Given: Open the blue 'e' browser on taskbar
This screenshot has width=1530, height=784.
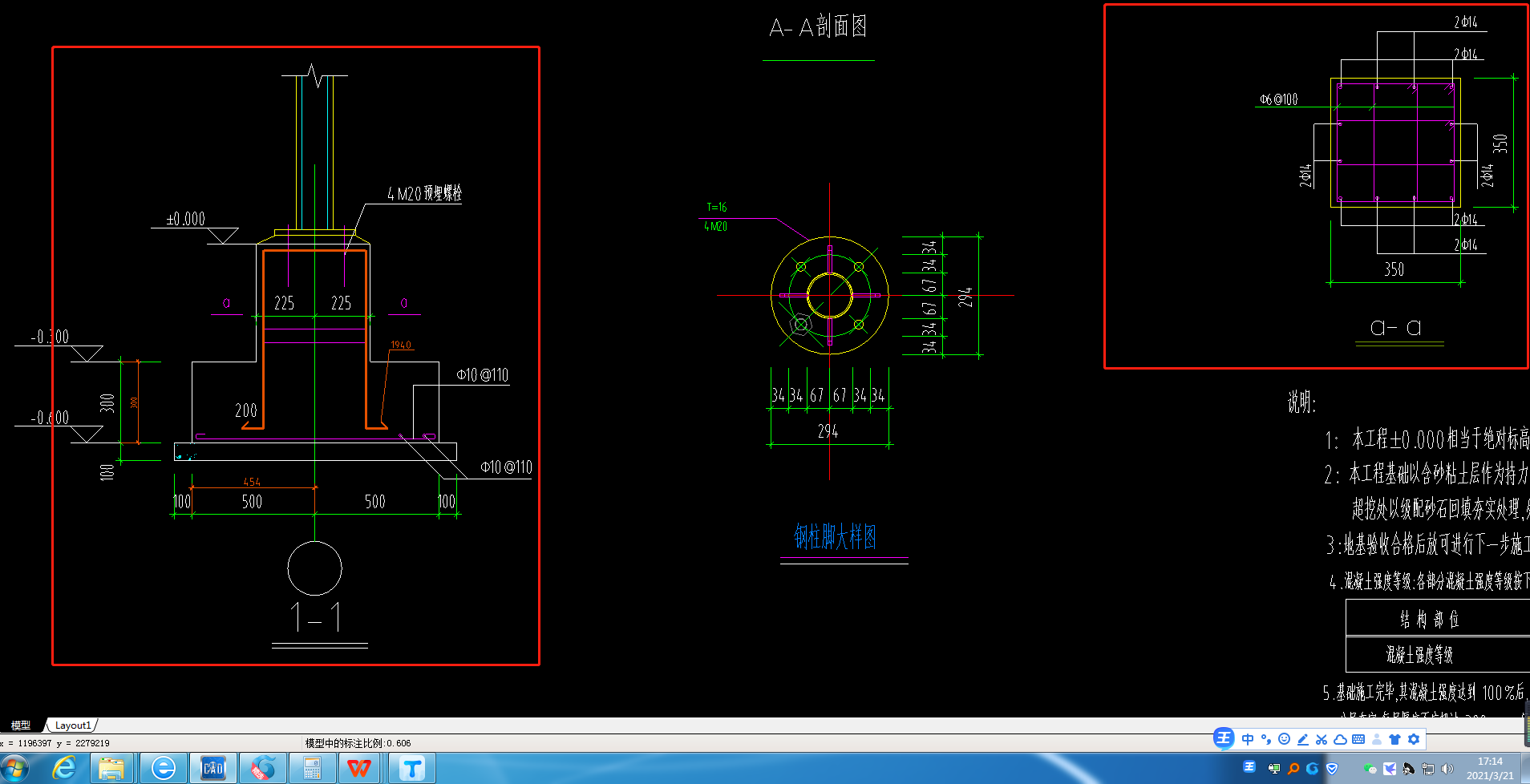Looking at the screenshot, I should [x=164, y=768].
